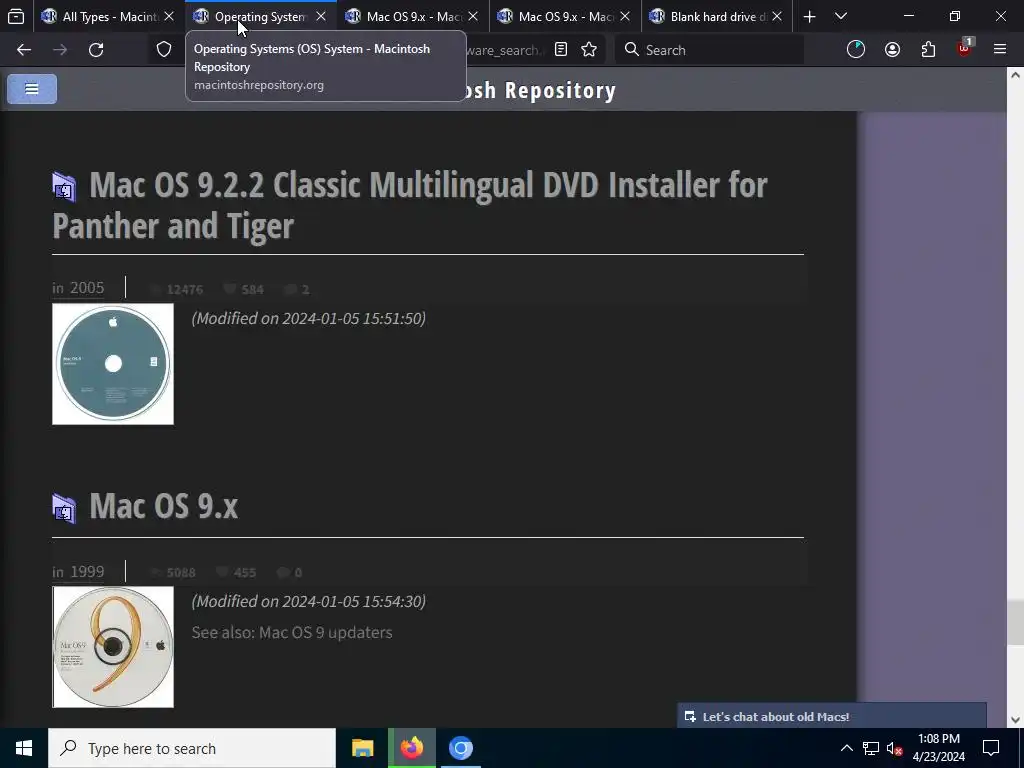Image resolution: width=1024 pixels, height=768 pixels.
Task: Click the Modified on 2024-01-05 15:51:50 text
Action: pyautogui.click(x=309, y=318)
